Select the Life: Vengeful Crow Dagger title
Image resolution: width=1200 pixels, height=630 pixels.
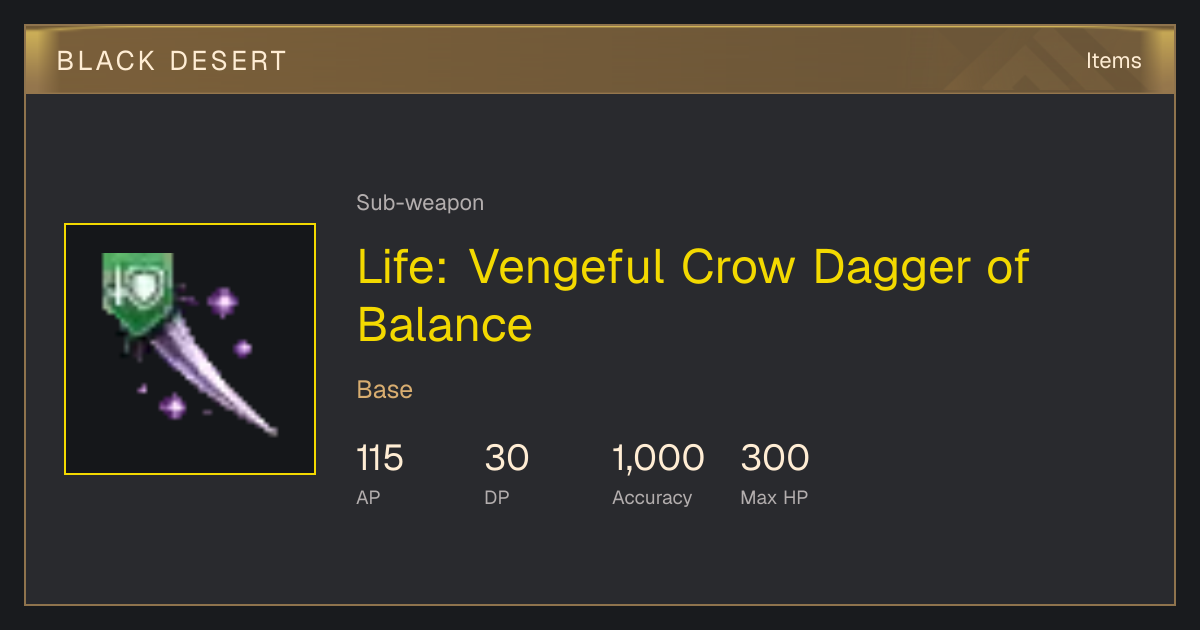692,295
